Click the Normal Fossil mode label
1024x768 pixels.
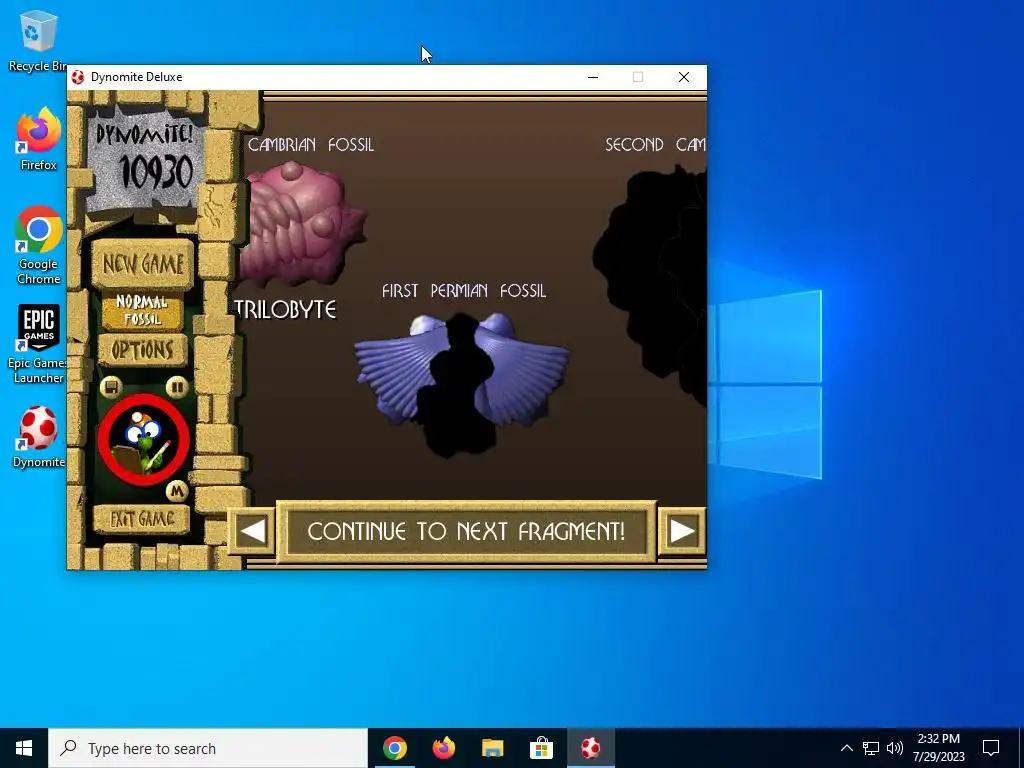click(142, 310)
